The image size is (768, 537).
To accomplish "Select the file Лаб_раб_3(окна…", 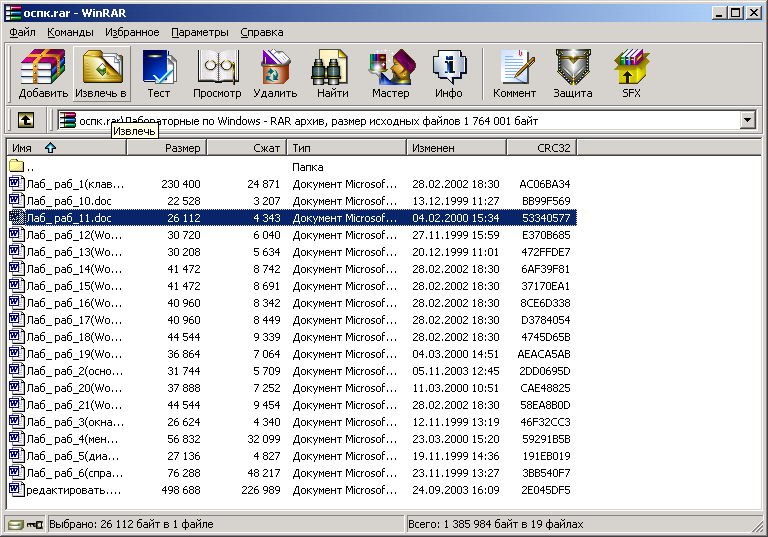I will pyautogui.click(x=75, y=422).
